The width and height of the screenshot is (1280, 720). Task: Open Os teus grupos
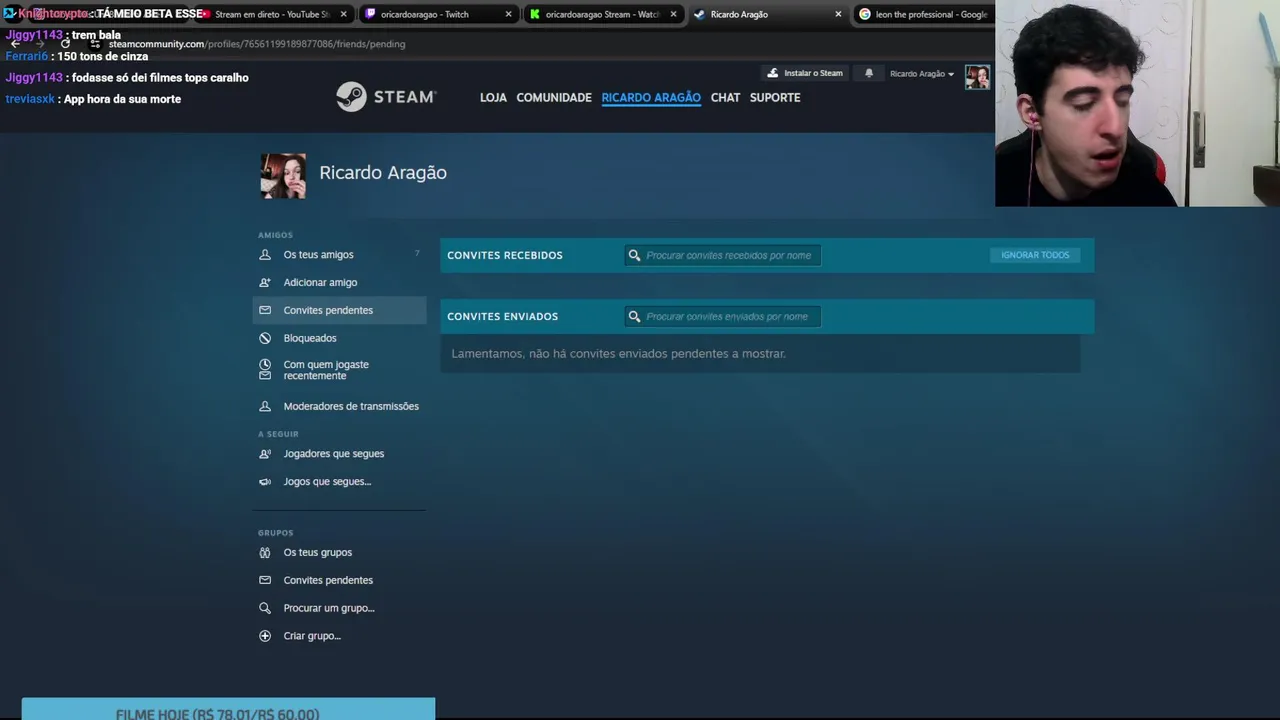pos(318,553)
